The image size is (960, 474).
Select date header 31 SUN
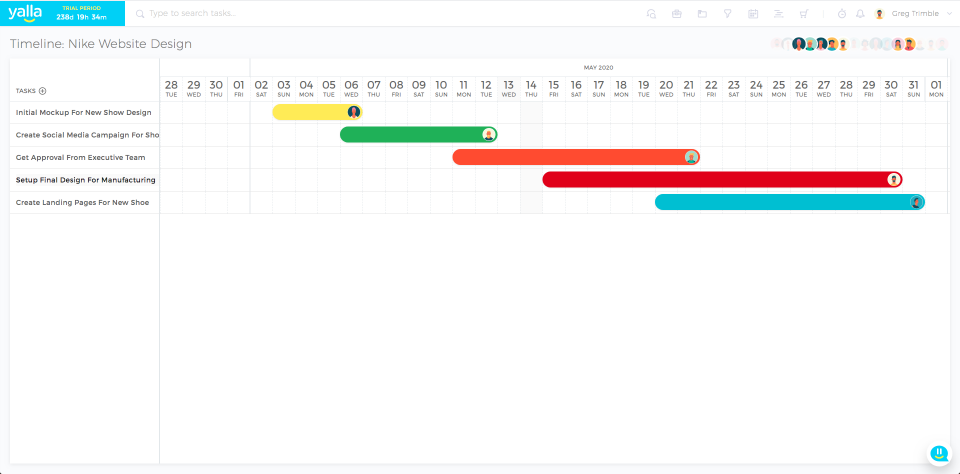[x=913, y=88]
